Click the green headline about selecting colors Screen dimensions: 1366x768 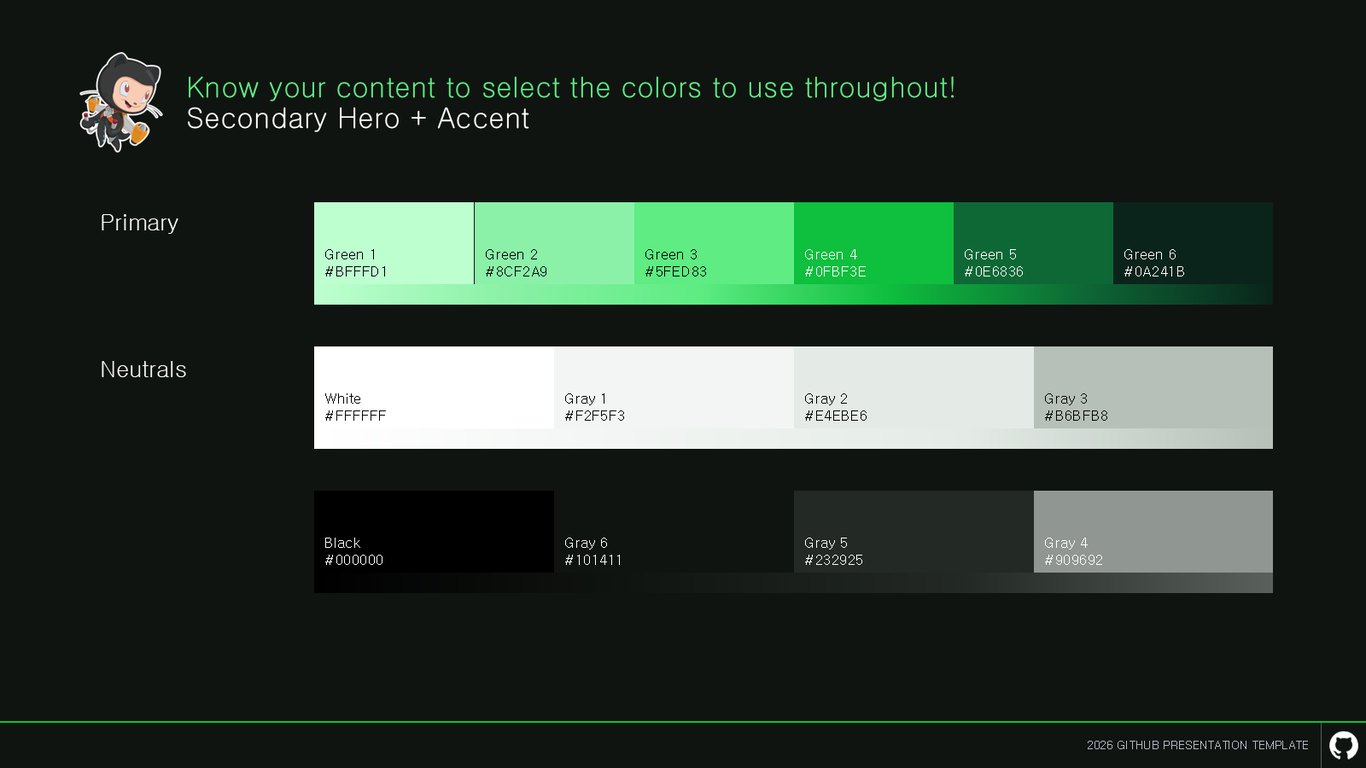click(x=571, y=88)
